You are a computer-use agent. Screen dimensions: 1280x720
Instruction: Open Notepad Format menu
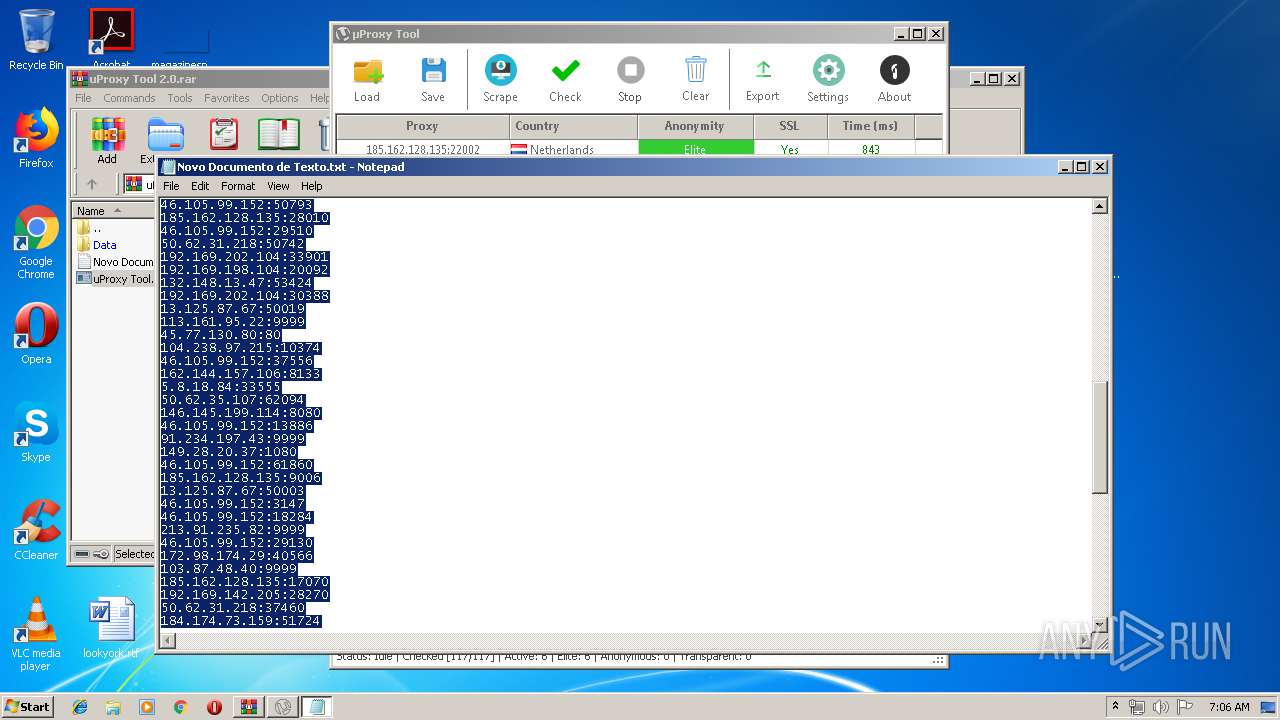(x=238, y=186)
